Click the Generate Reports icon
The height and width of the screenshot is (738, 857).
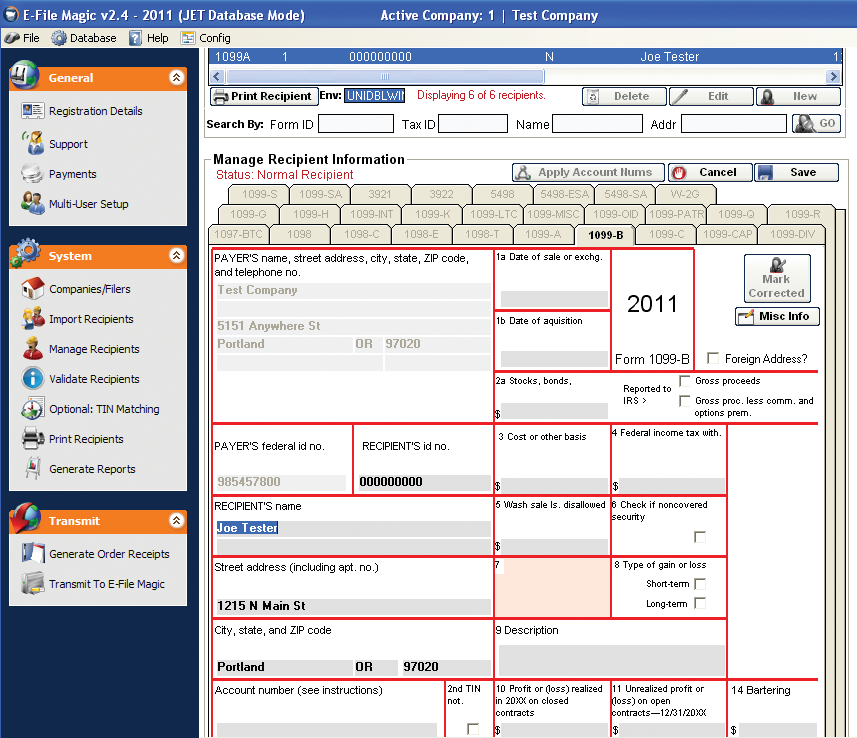(32, 469)
